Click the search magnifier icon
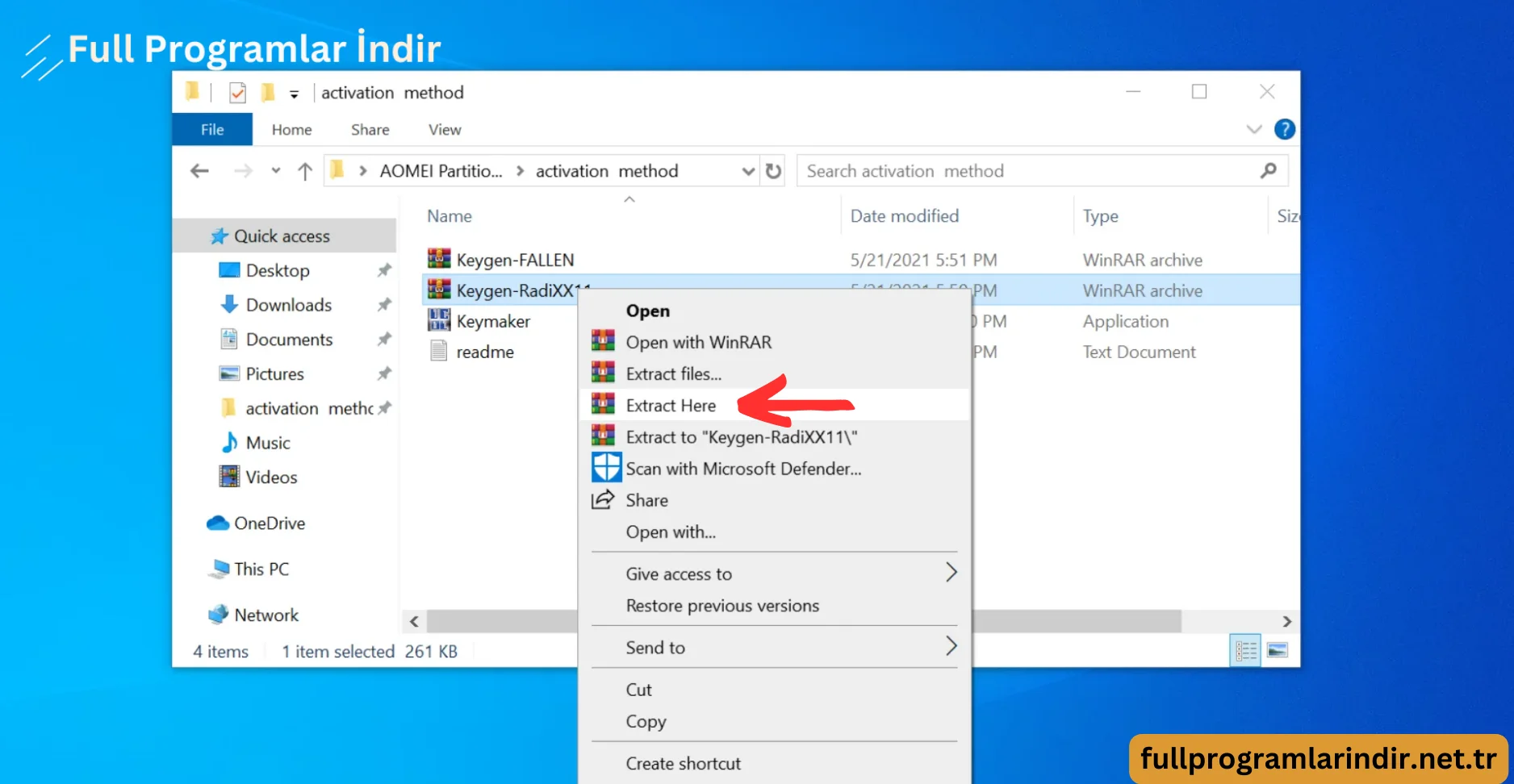 coord(1269,171)
